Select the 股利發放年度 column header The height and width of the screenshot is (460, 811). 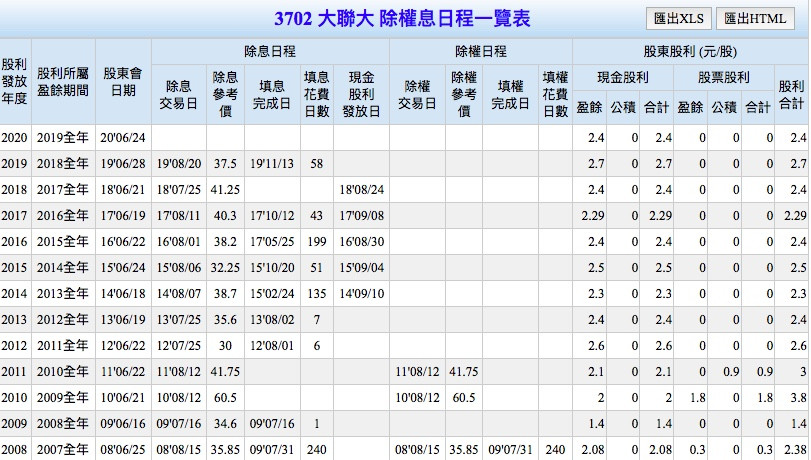point(15,81)
